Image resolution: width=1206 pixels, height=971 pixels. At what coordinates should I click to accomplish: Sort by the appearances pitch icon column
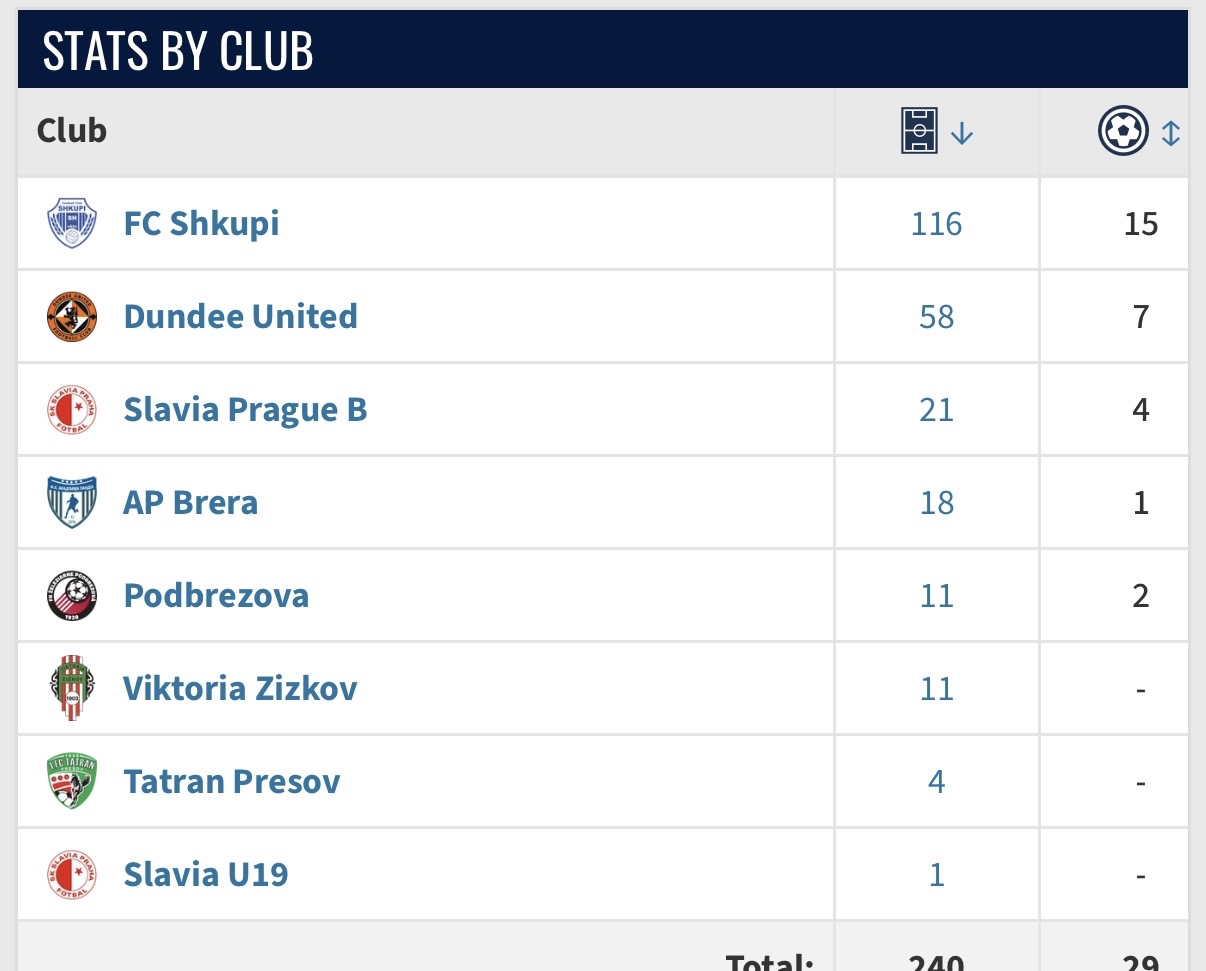click(920, 132)
